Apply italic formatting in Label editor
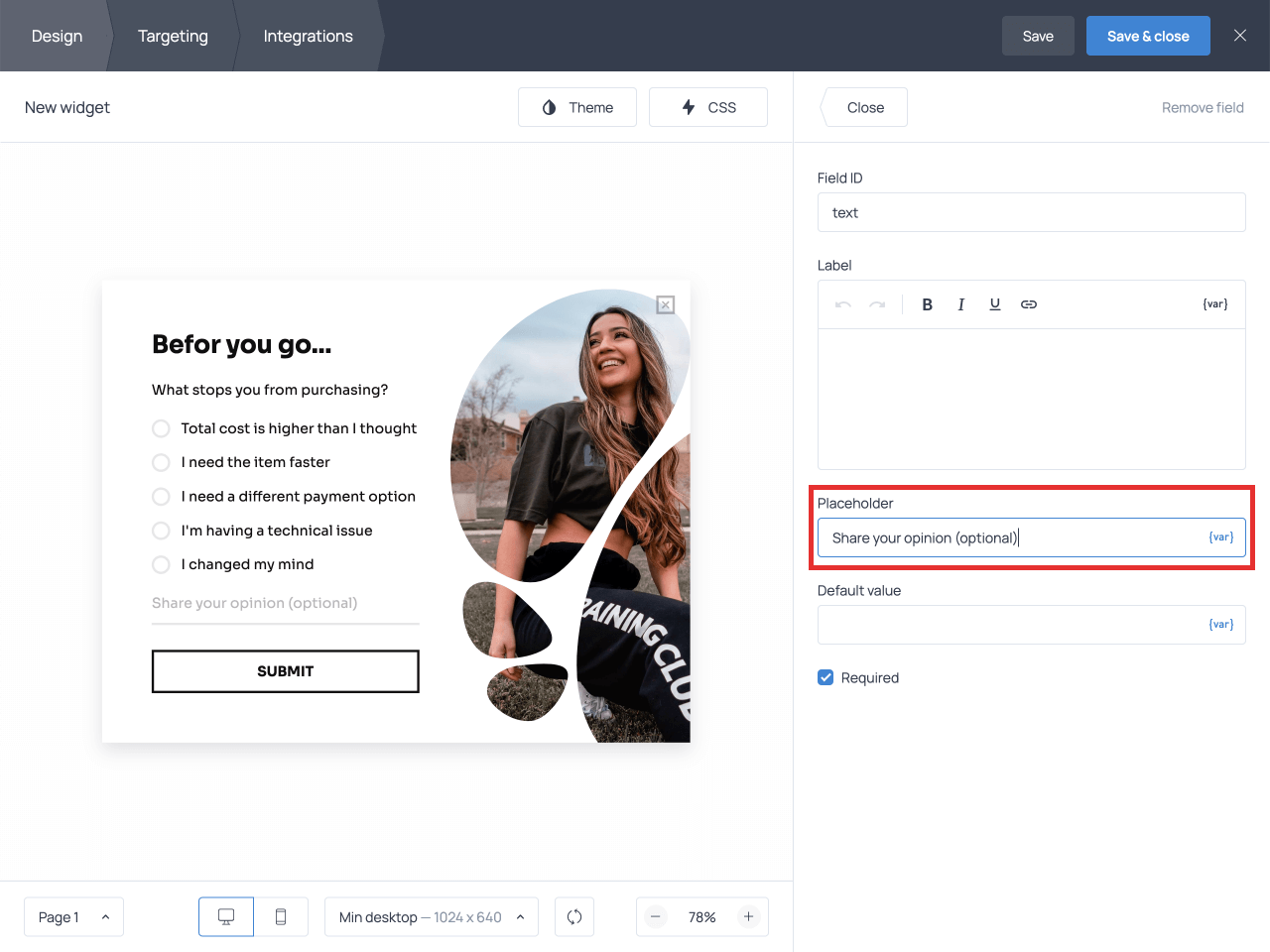Viewport: 1270px width, 952px height. coord(960,304)
